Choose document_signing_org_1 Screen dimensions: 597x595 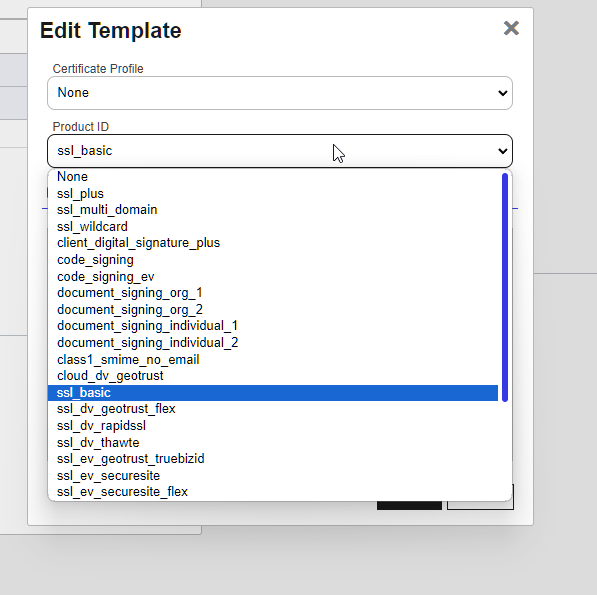[x=273, y=293]
